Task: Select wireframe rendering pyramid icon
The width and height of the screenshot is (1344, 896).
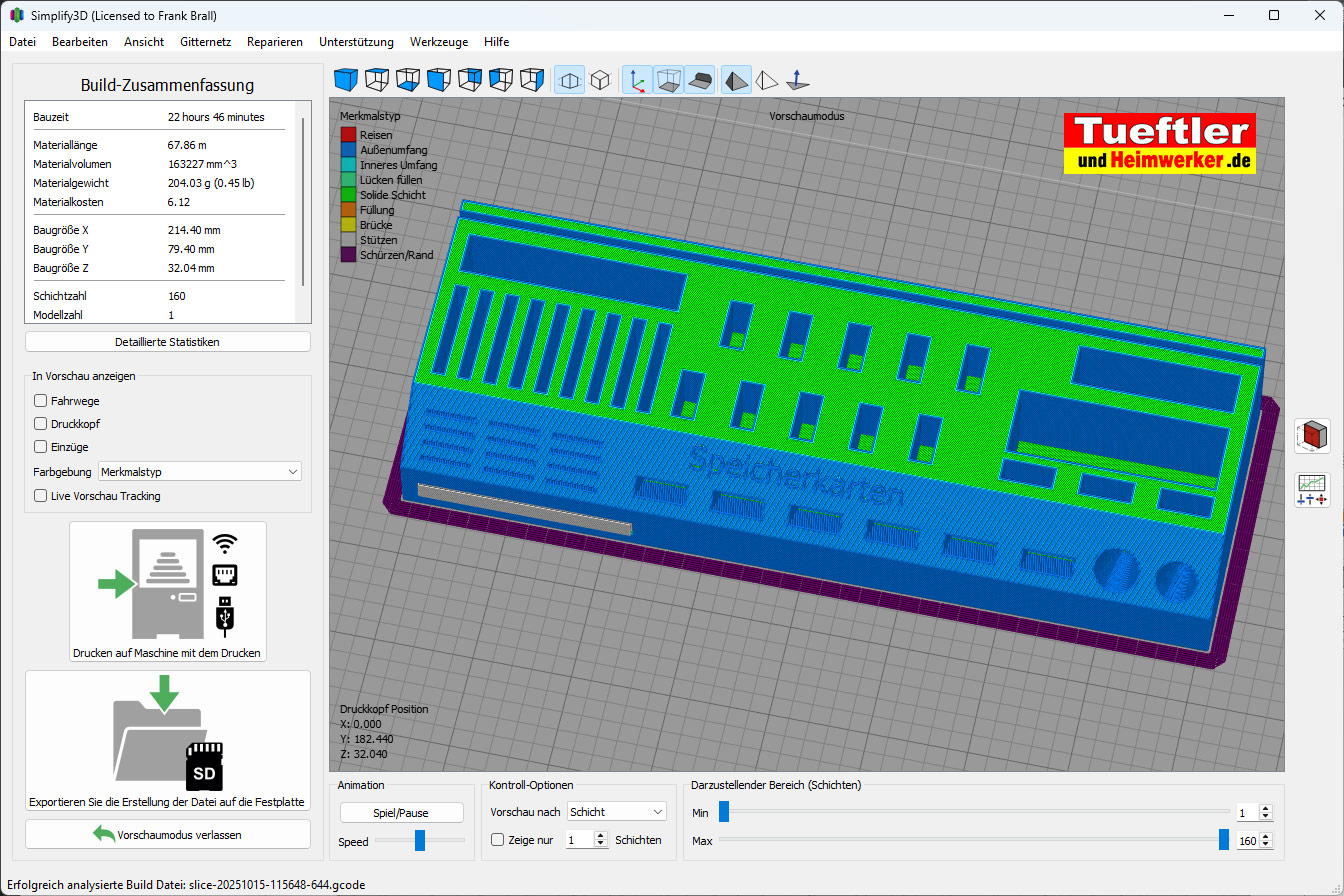Action: click(x=767, y=80)
